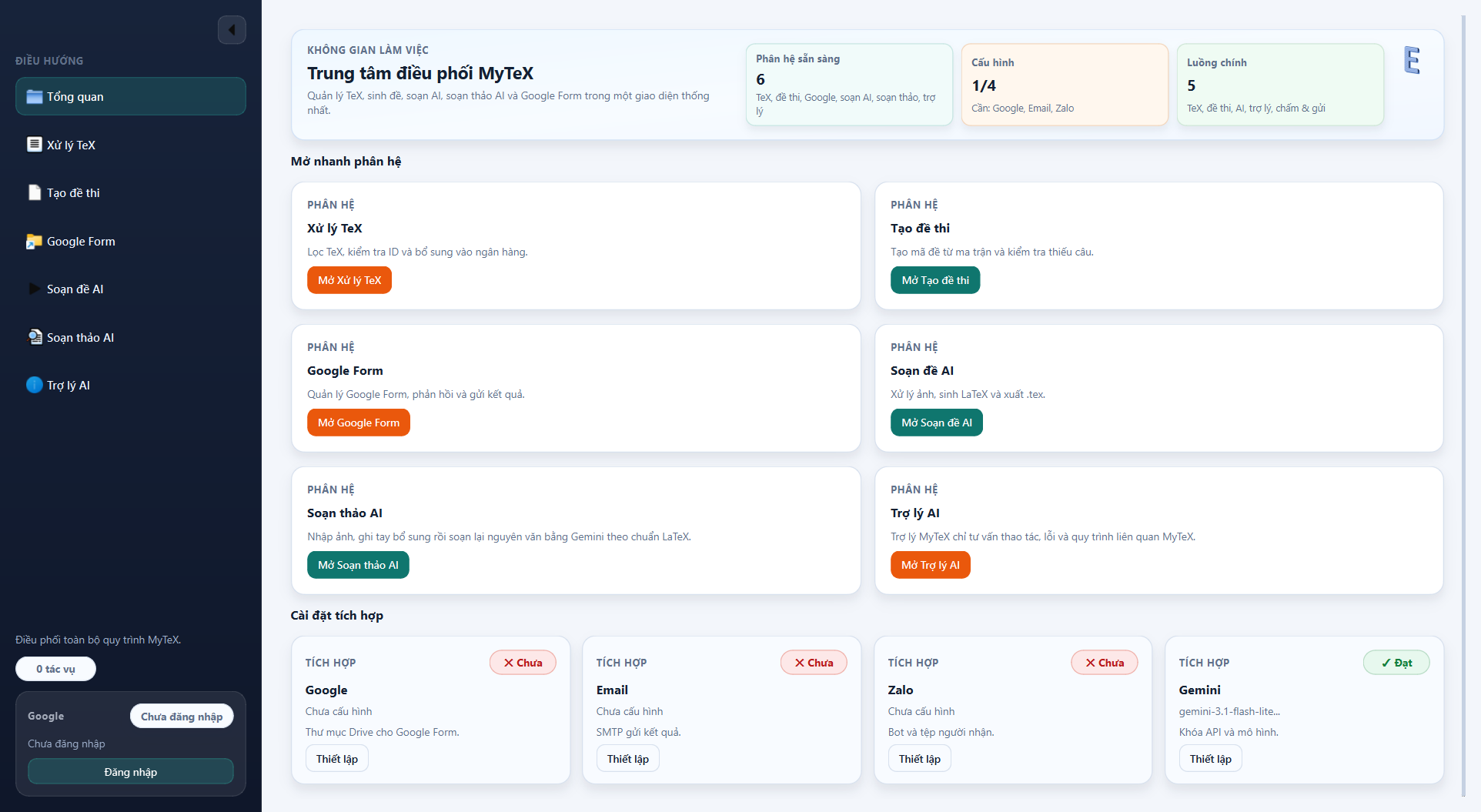
Task: Click the page vertical scrollbar
Action: click(1463, 385)
